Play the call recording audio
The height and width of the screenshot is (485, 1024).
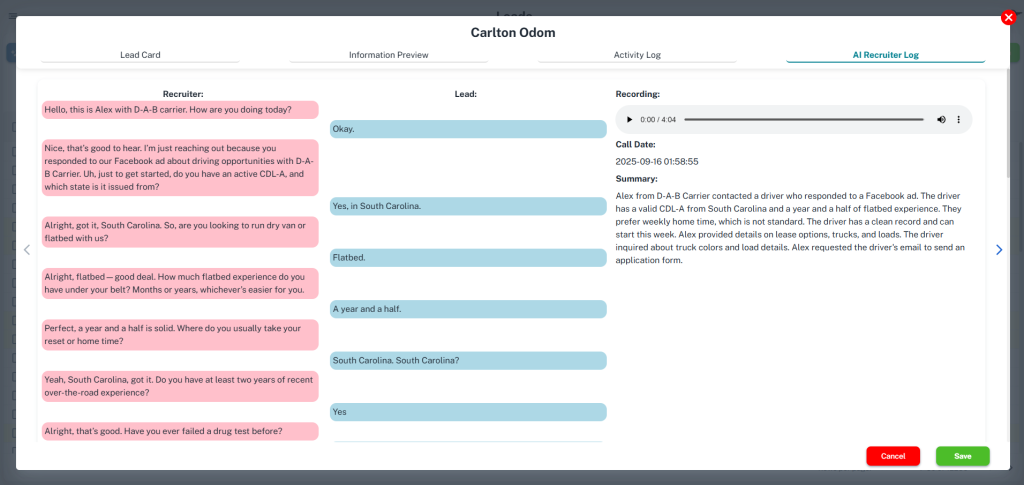click(x=629, y=120)
